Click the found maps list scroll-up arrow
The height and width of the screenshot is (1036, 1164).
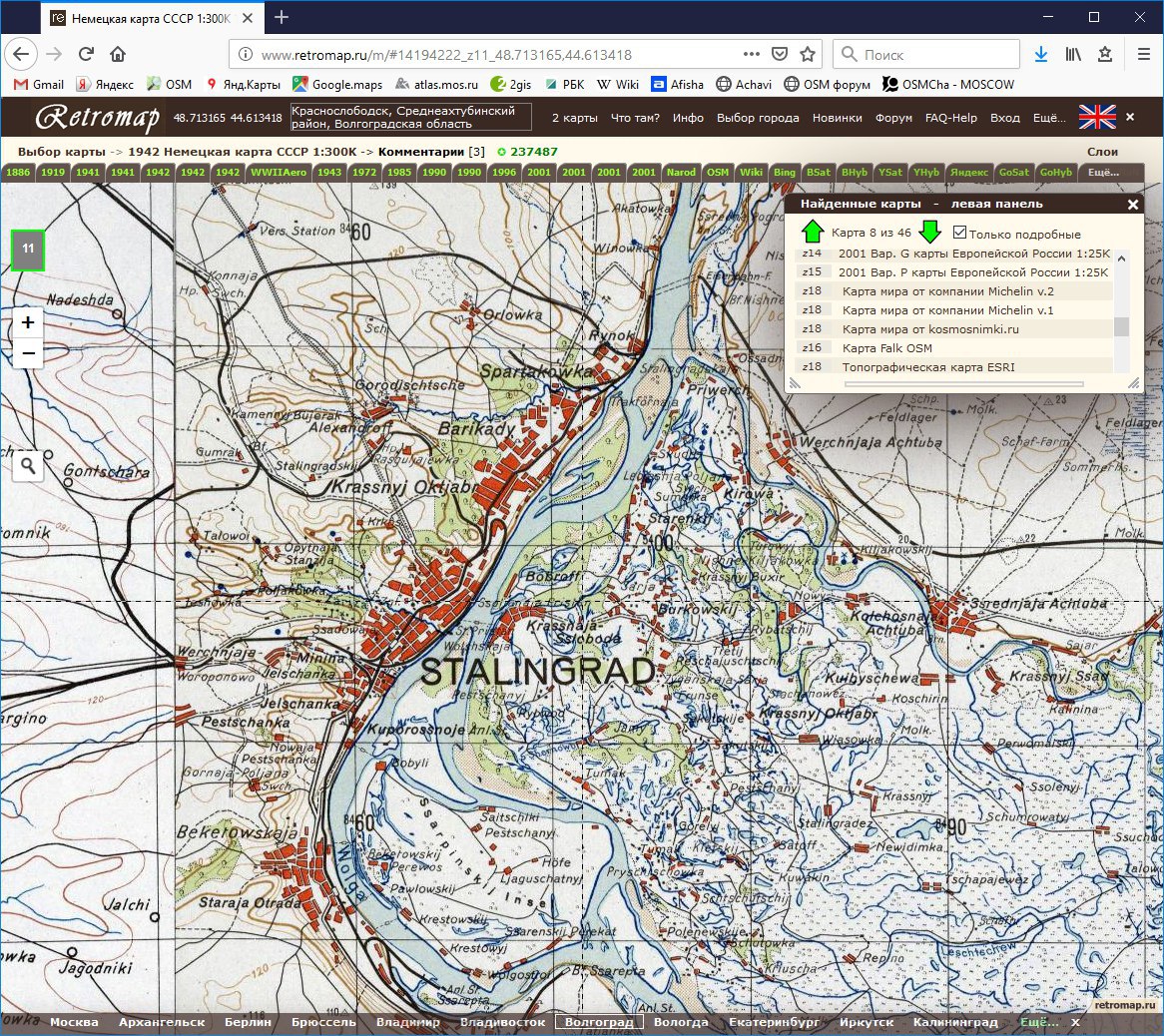(x=1121, y=259)
